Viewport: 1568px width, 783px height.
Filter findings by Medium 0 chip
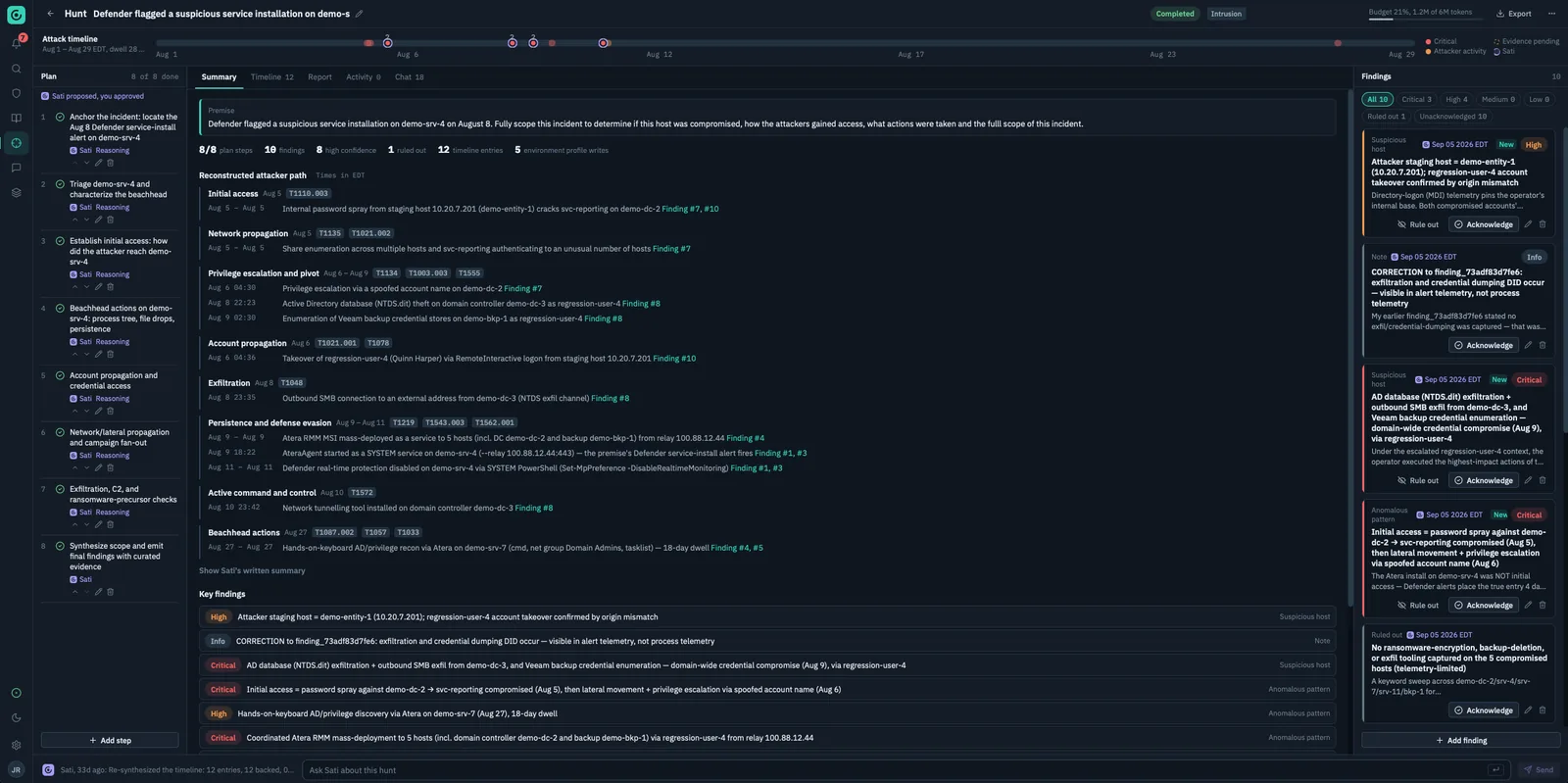coord(1497,99)
